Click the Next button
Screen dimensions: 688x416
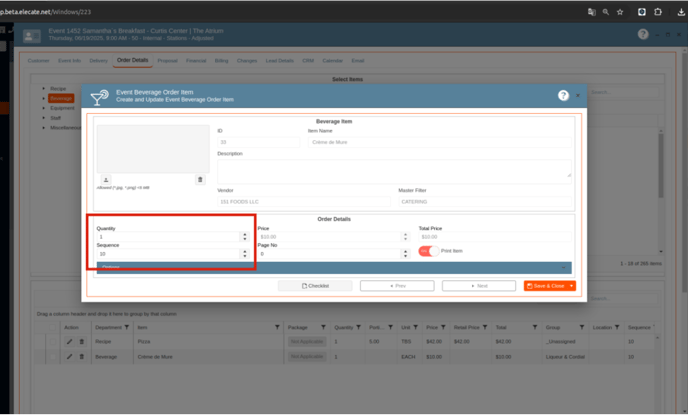point(478,286)
